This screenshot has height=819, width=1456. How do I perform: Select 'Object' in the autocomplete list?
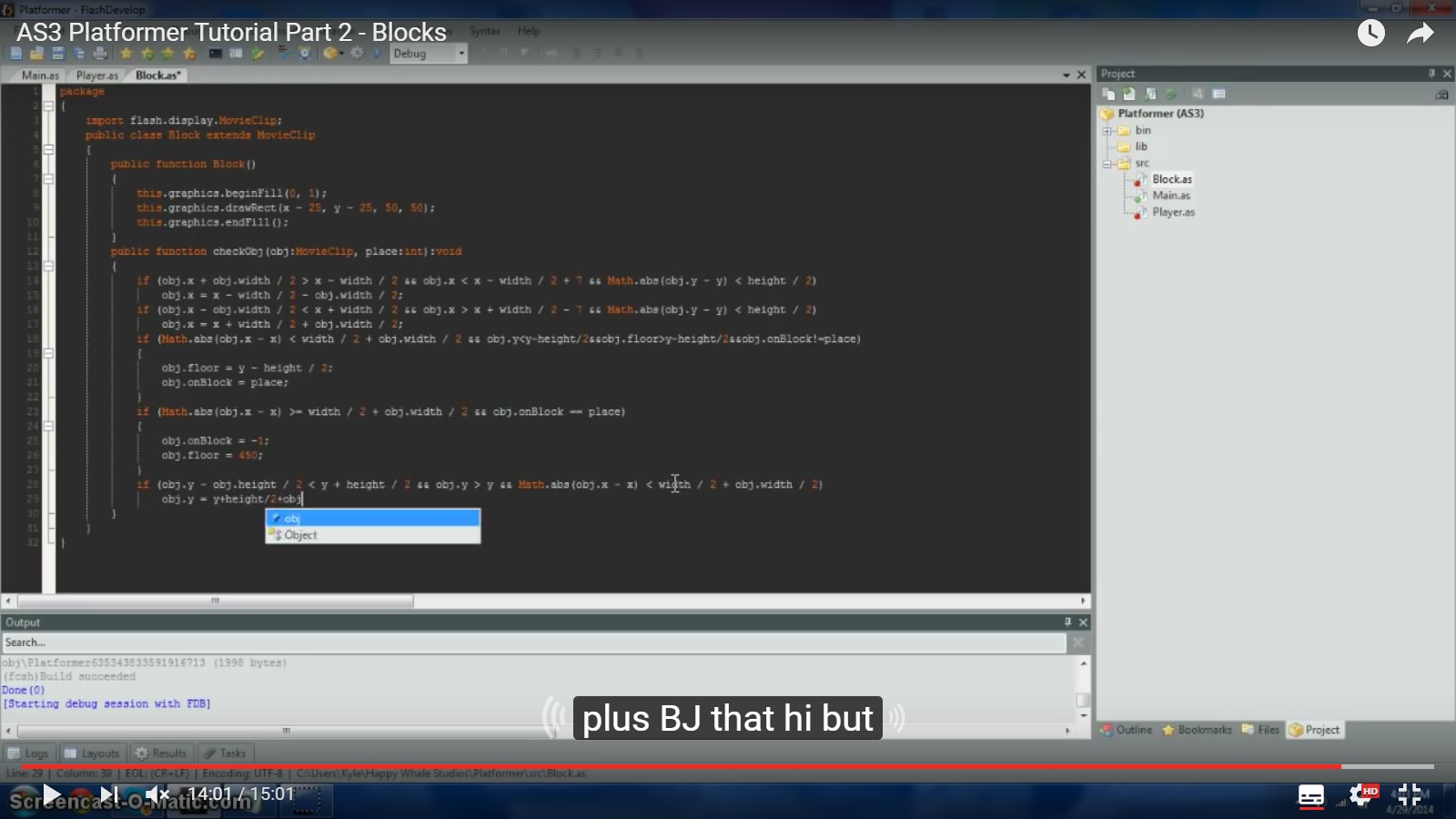coord(372,535)
